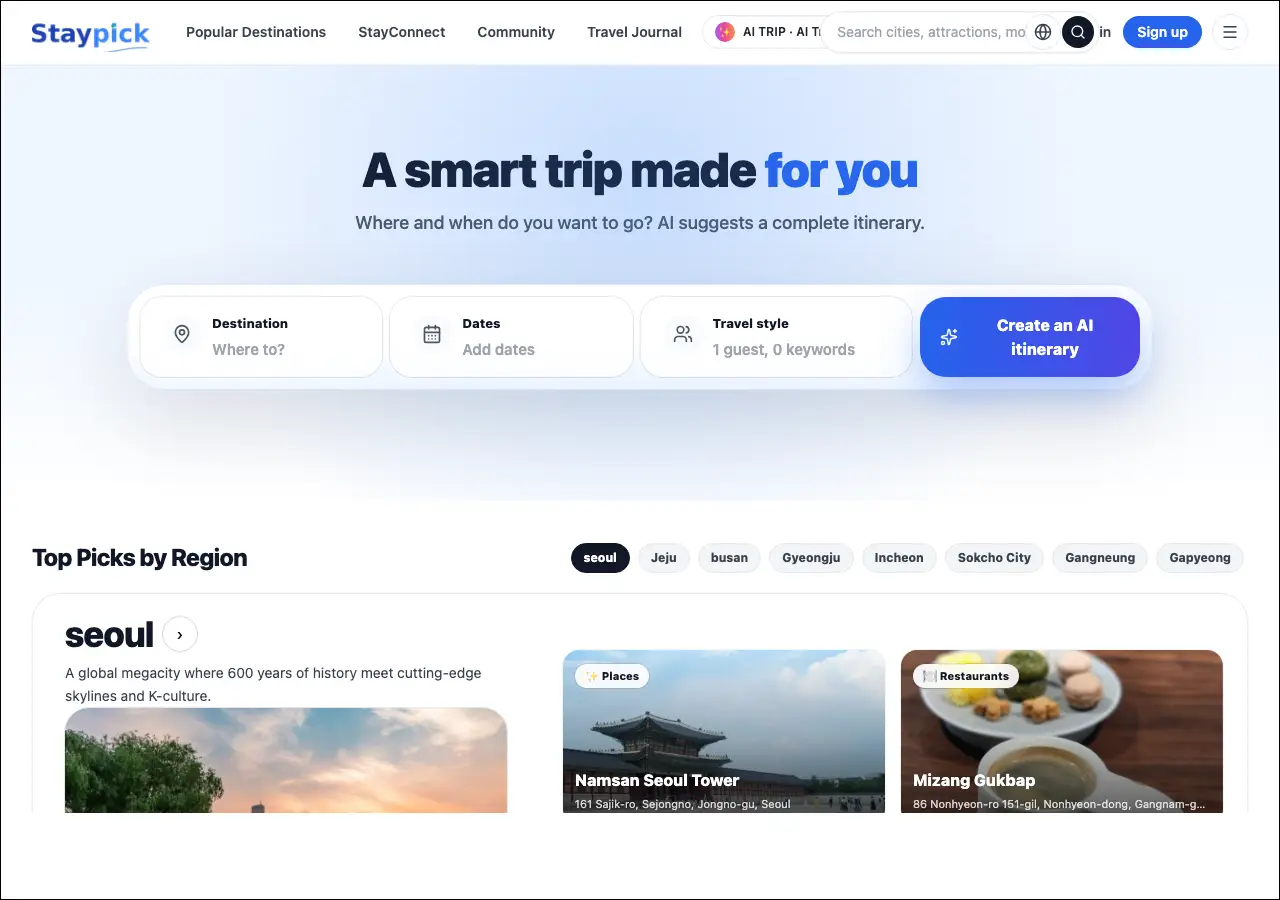Click the Destination map pin icon
Image resolution: width=1280 pixels, height=900 pixels.
click(x=182, y=334)
